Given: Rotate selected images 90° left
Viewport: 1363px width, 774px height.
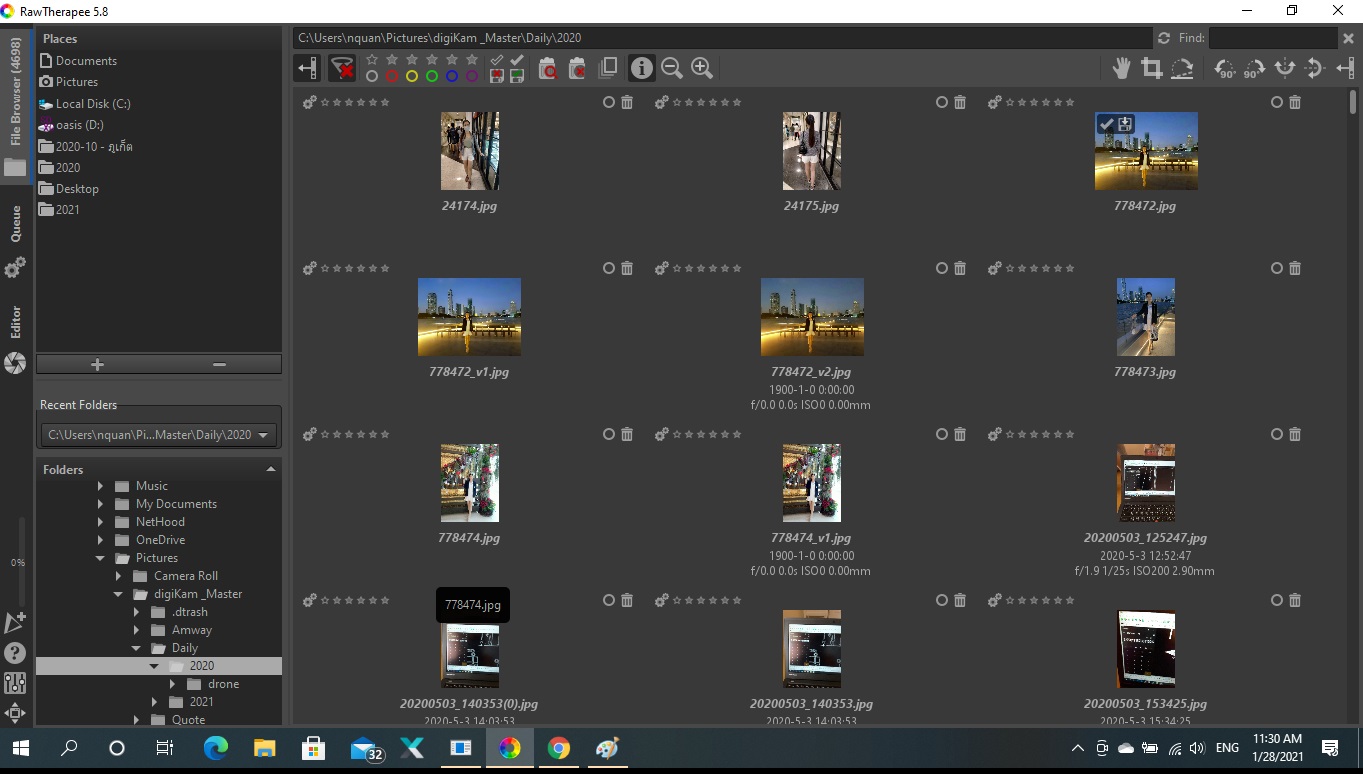Looking at the screenshot, I should [x=1224, y=68].
